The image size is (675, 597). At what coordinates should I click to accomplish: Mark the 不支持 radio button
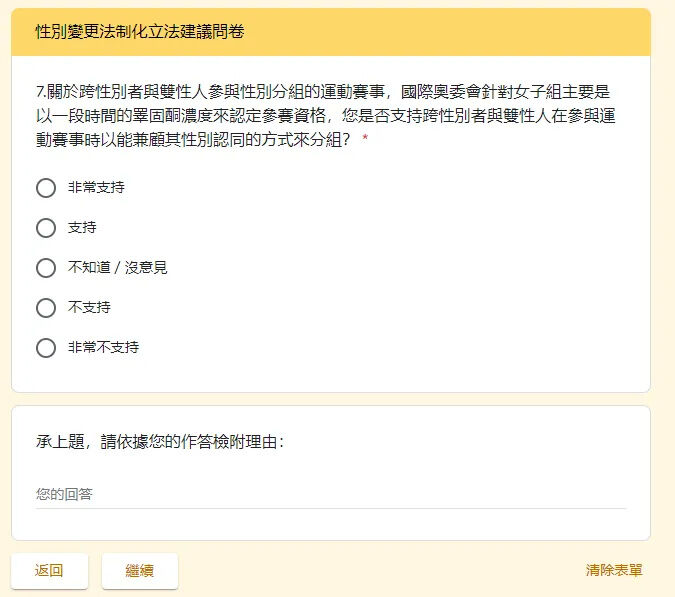coord(46,308)
